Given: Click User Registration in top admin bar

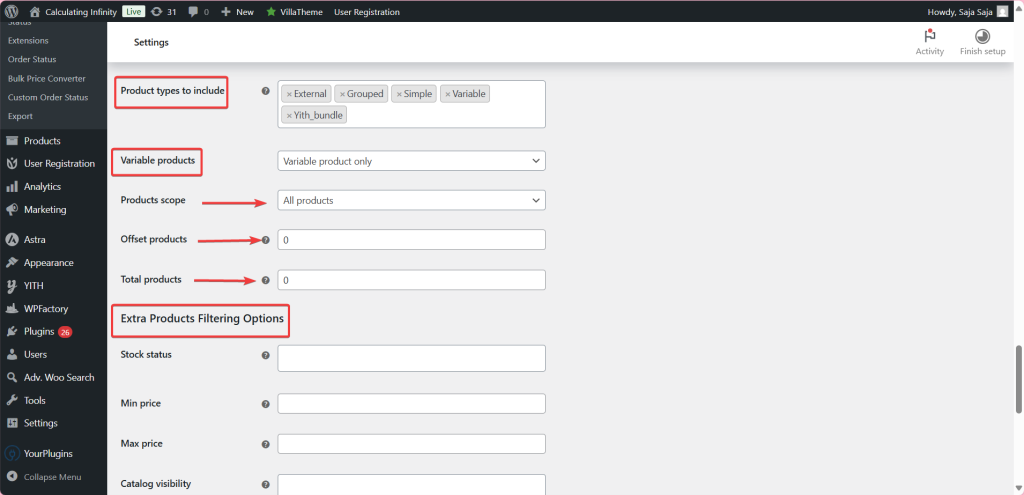Looking at the screenshot, I should [366, 12].
